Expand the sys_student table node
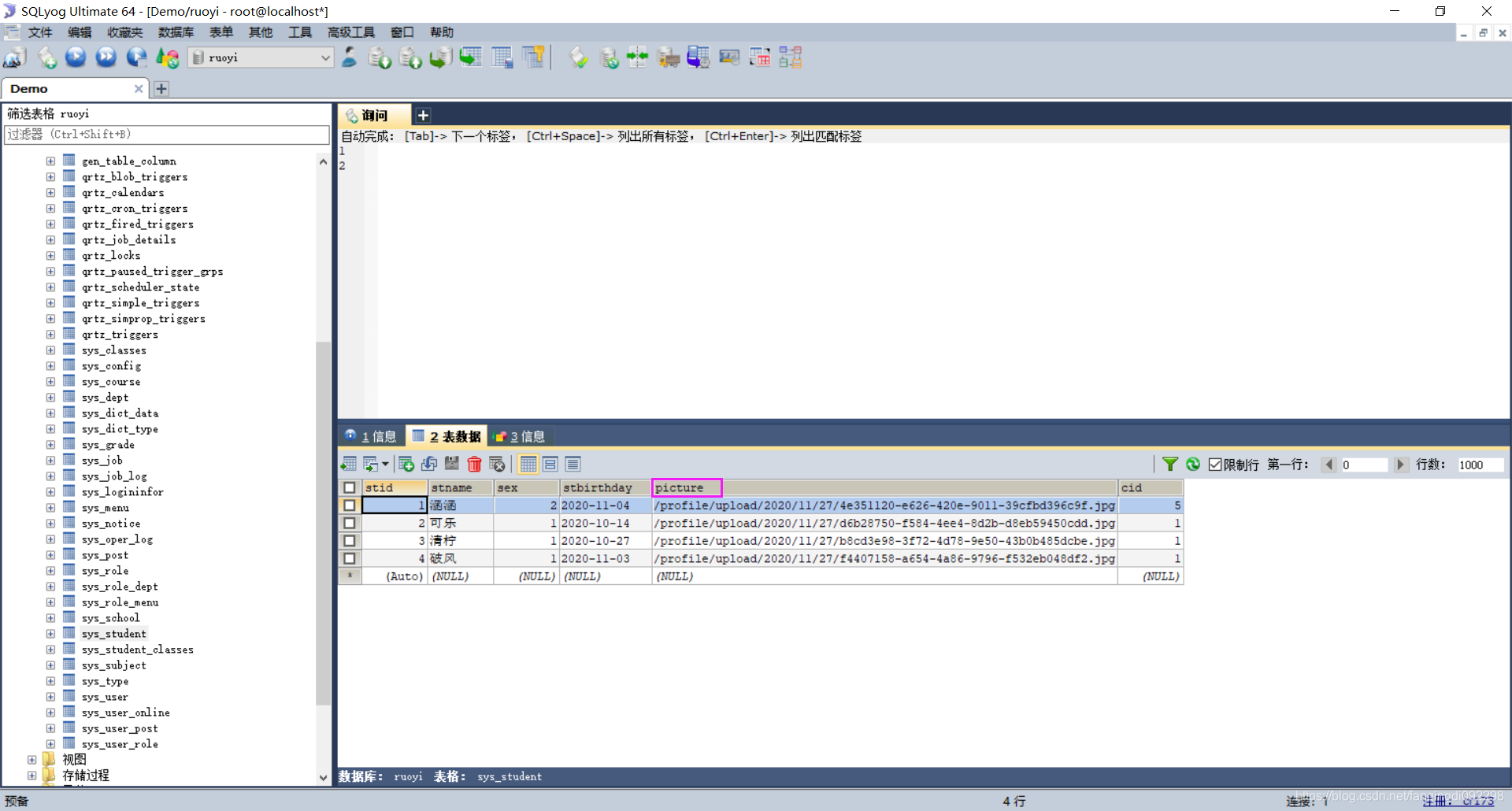 [50, 634]
